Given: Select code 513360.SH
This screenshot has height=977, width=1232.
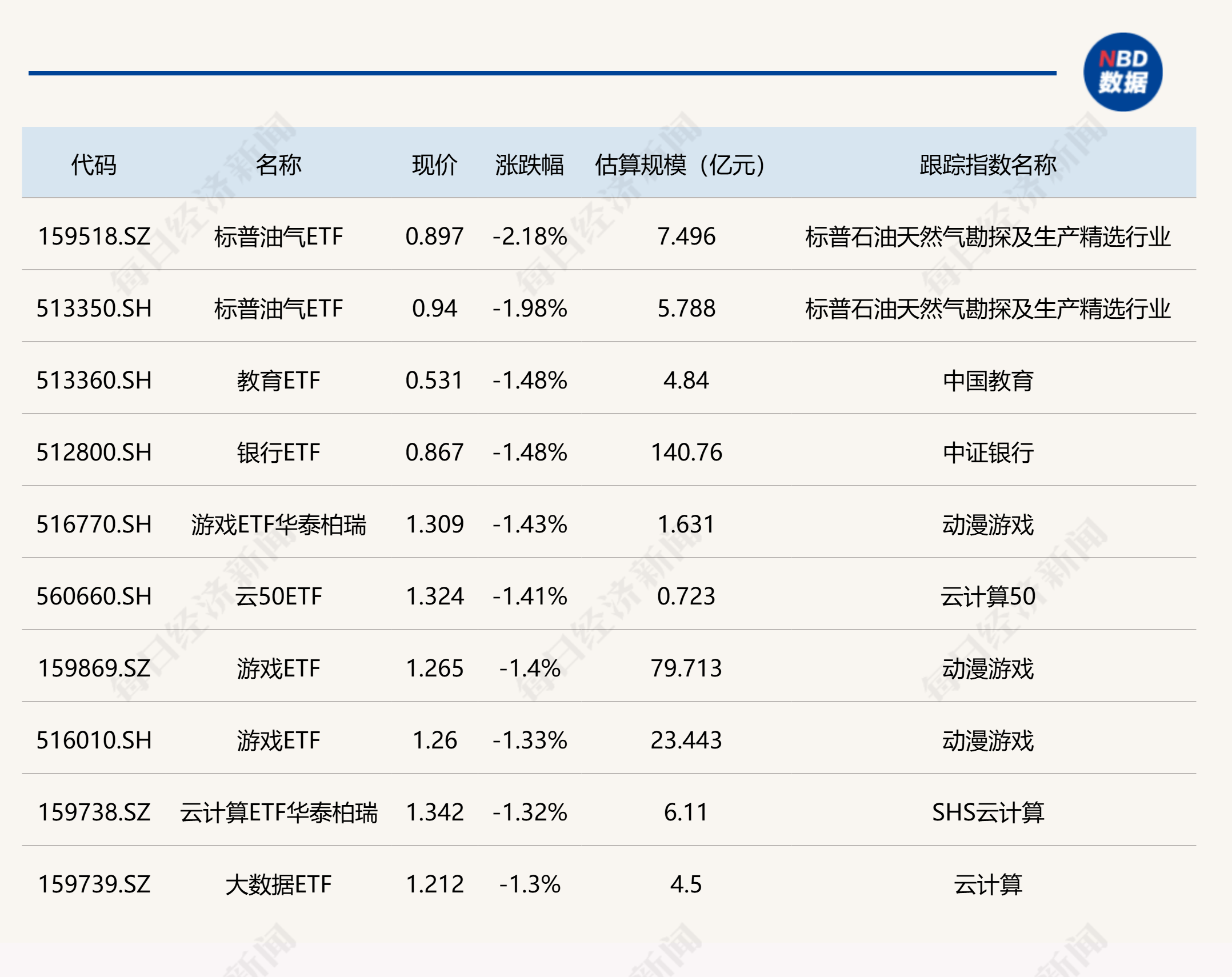Looking at the screenshot, I should click(x=94, y=381).
